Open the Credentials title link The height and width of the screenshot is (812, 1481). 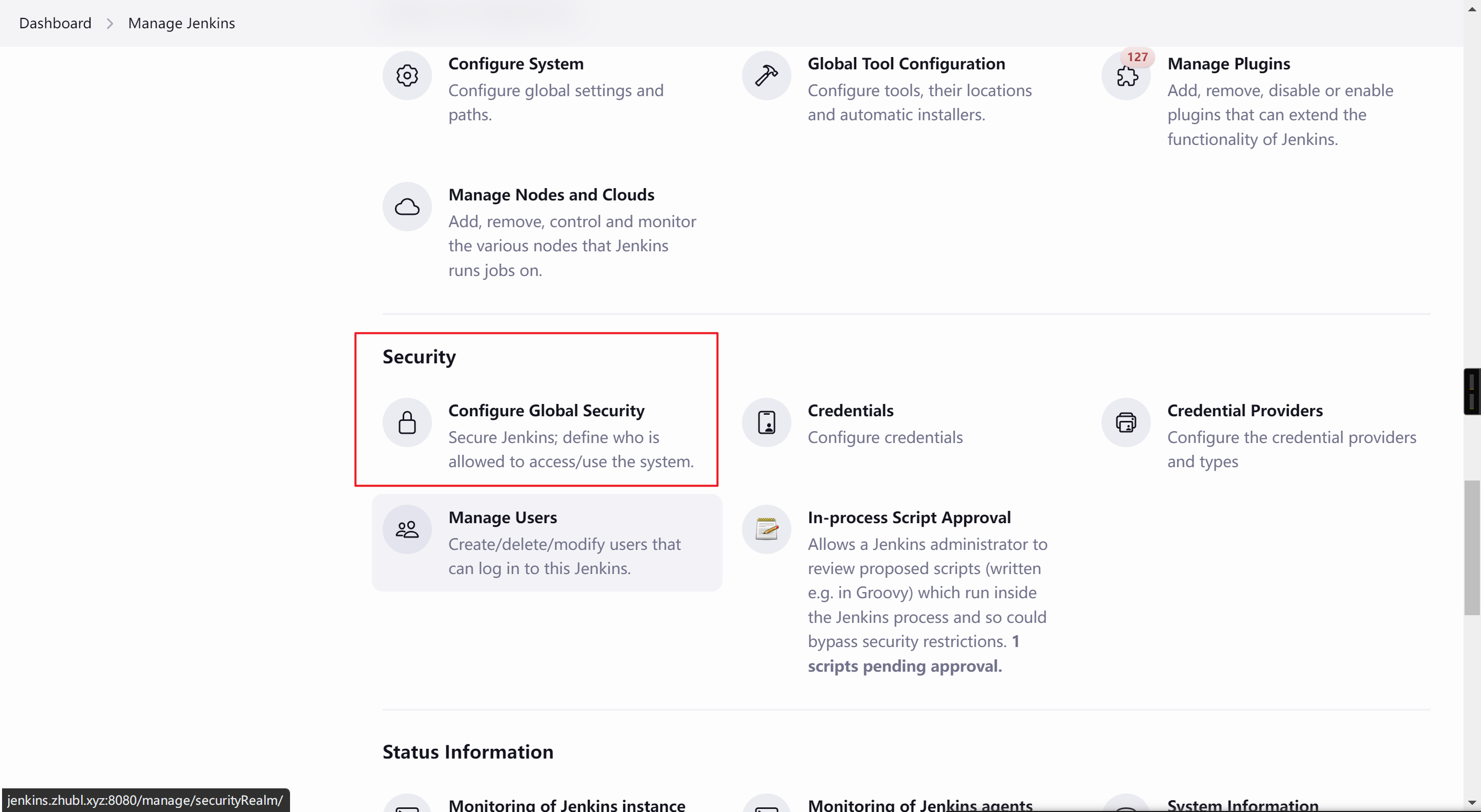851,410
